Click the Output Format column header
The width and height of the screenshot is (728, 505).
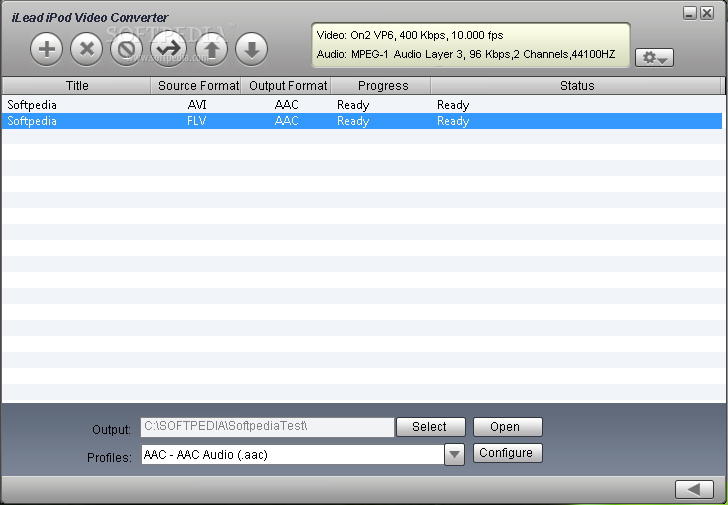(286, 86)
